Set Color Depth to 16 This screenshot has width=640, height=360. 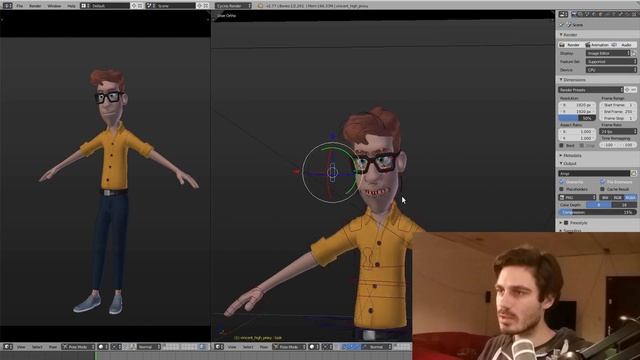click(624, 205)
